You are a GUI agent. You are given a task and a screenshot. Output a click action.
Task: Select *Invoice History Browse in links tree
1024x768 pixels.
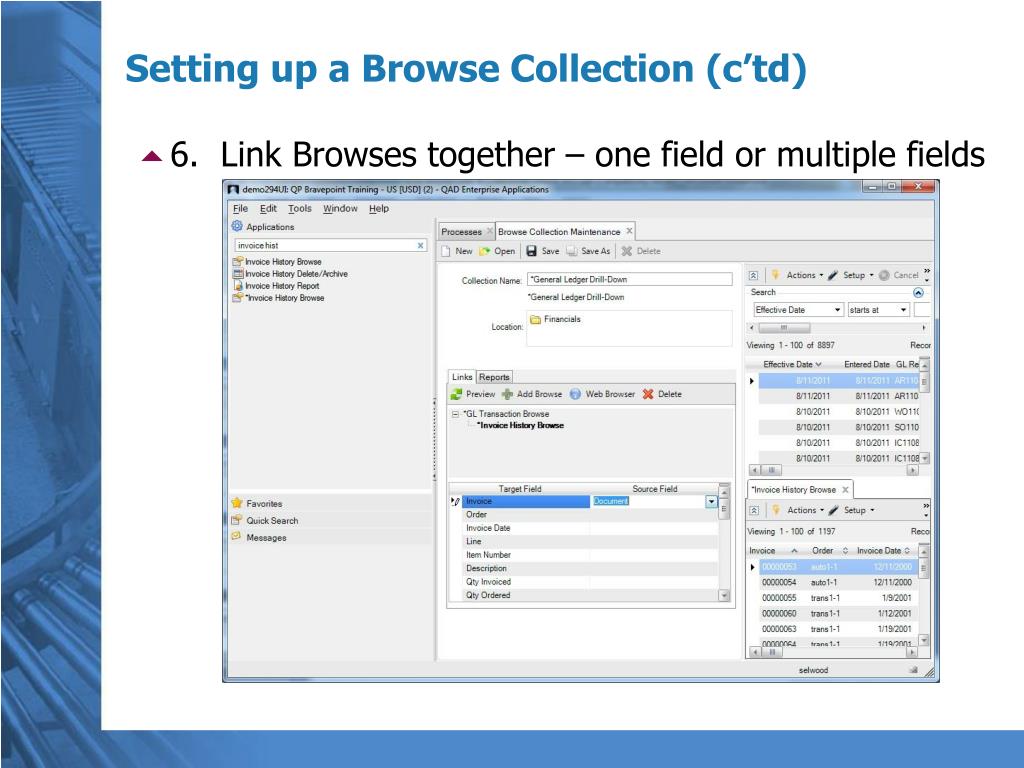(x=520, y=425)
